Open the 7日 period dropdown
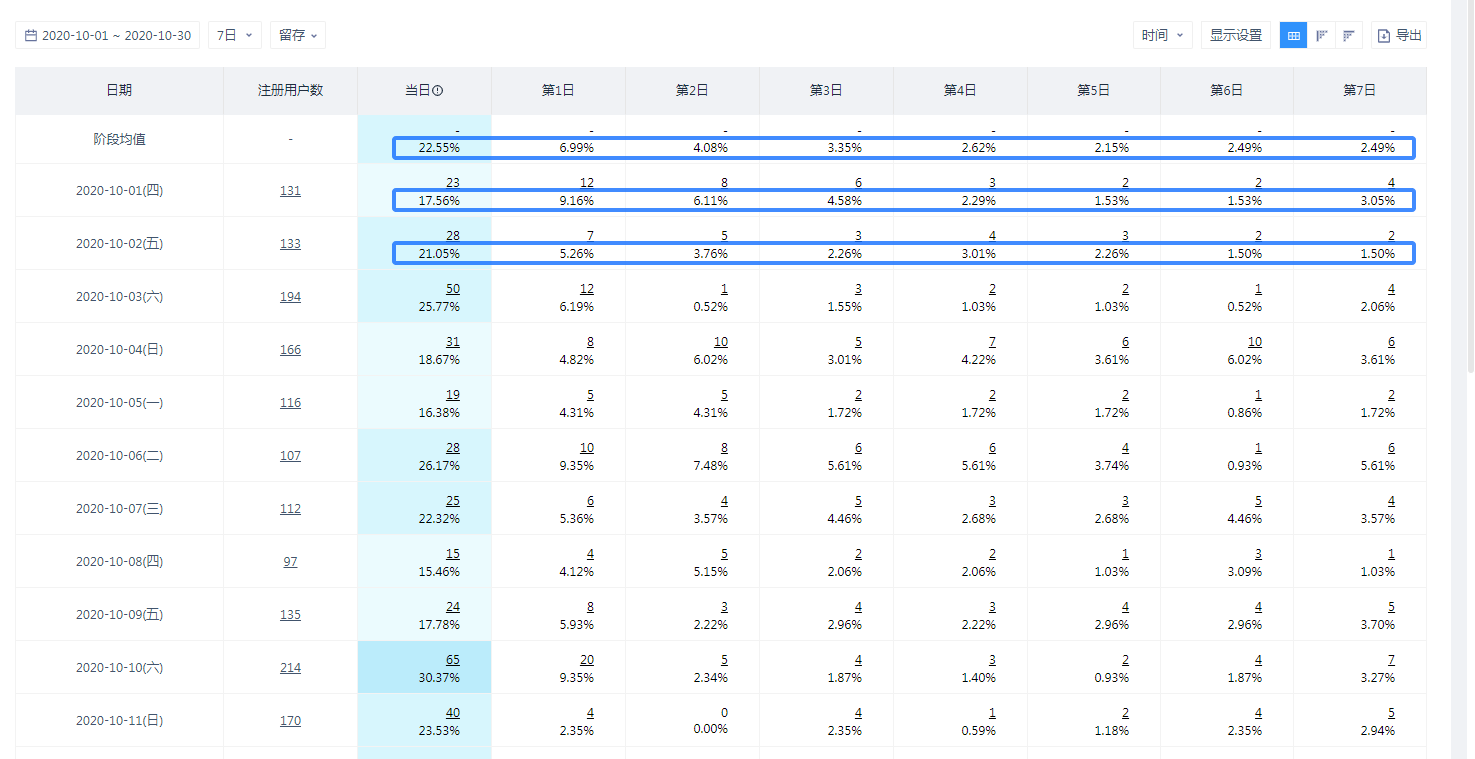Screen dimensions: 1475x759 pos(235,36)
